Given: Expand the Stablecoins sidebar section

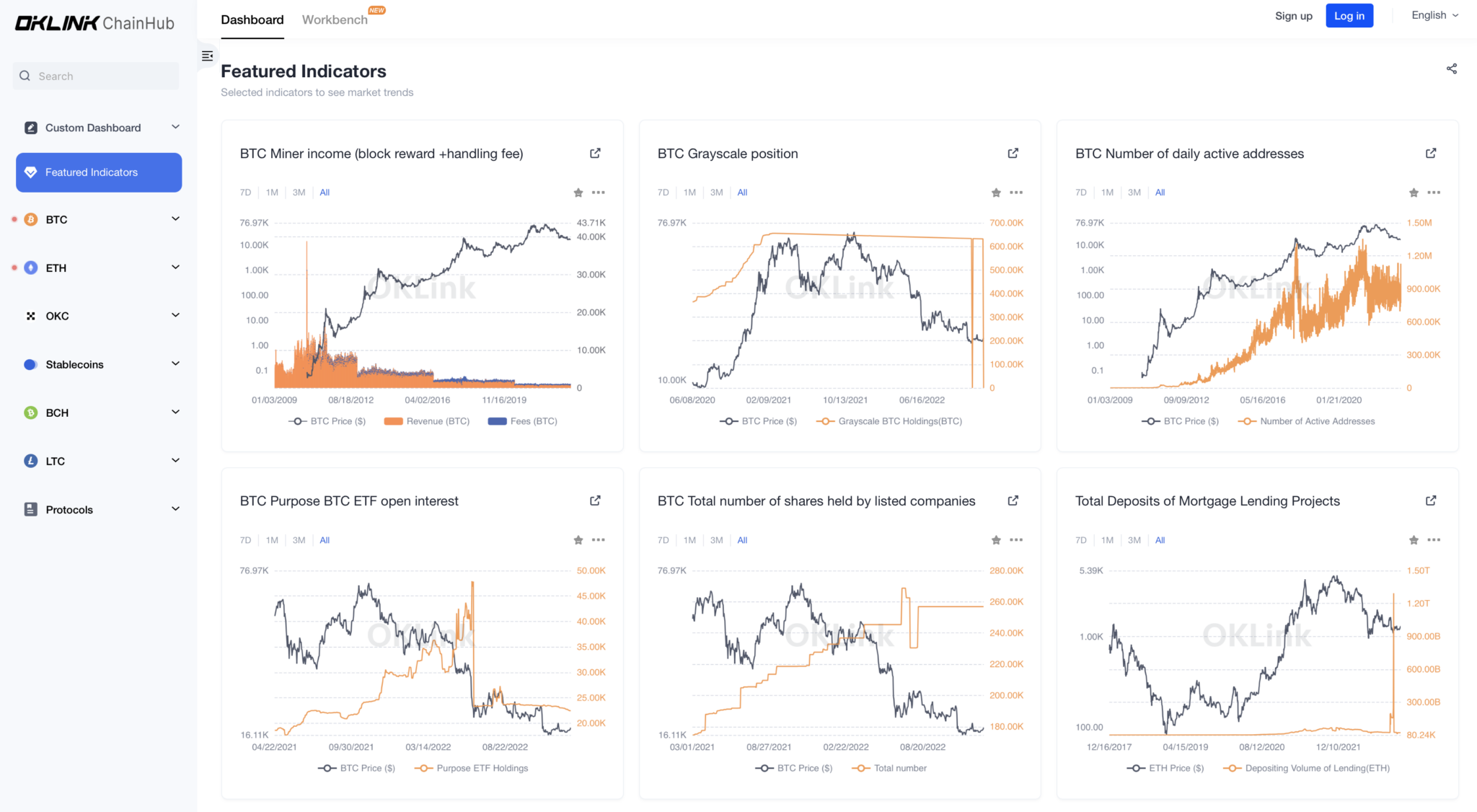Looking at the screenshot, I should point(99,364).
